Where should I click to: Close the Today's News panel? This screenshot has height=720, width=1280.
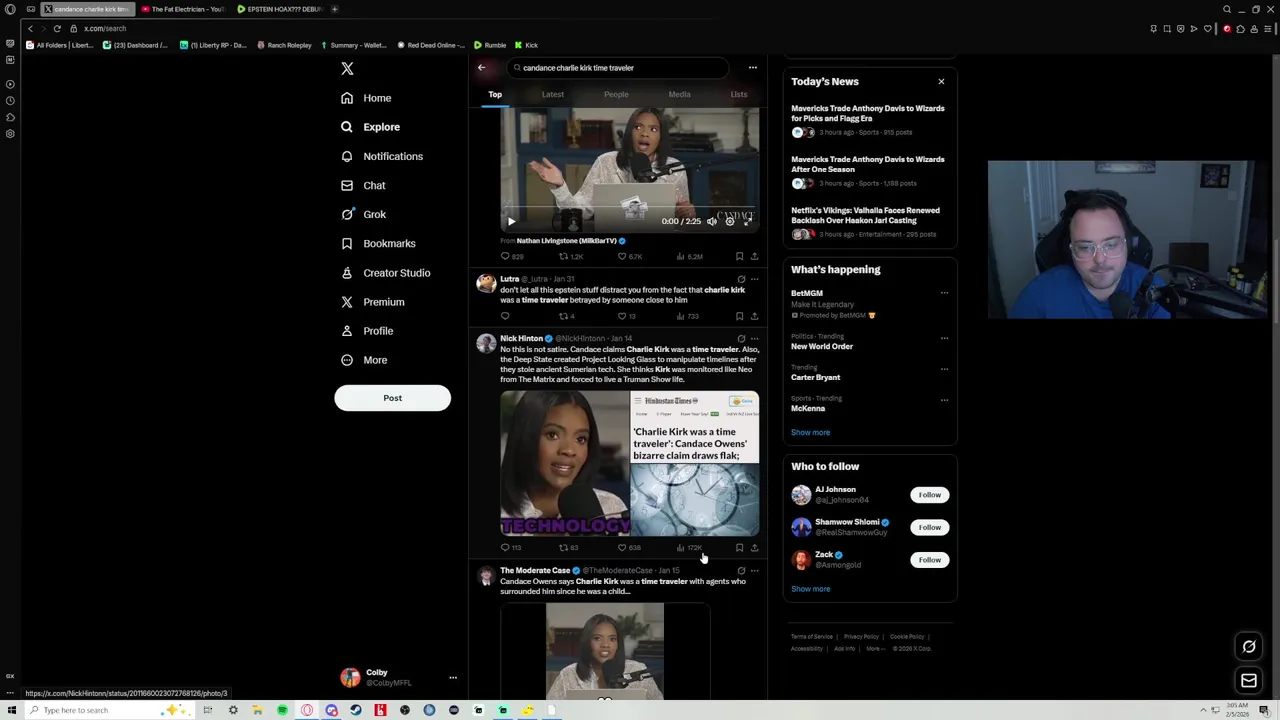click(x=941, y=82)
